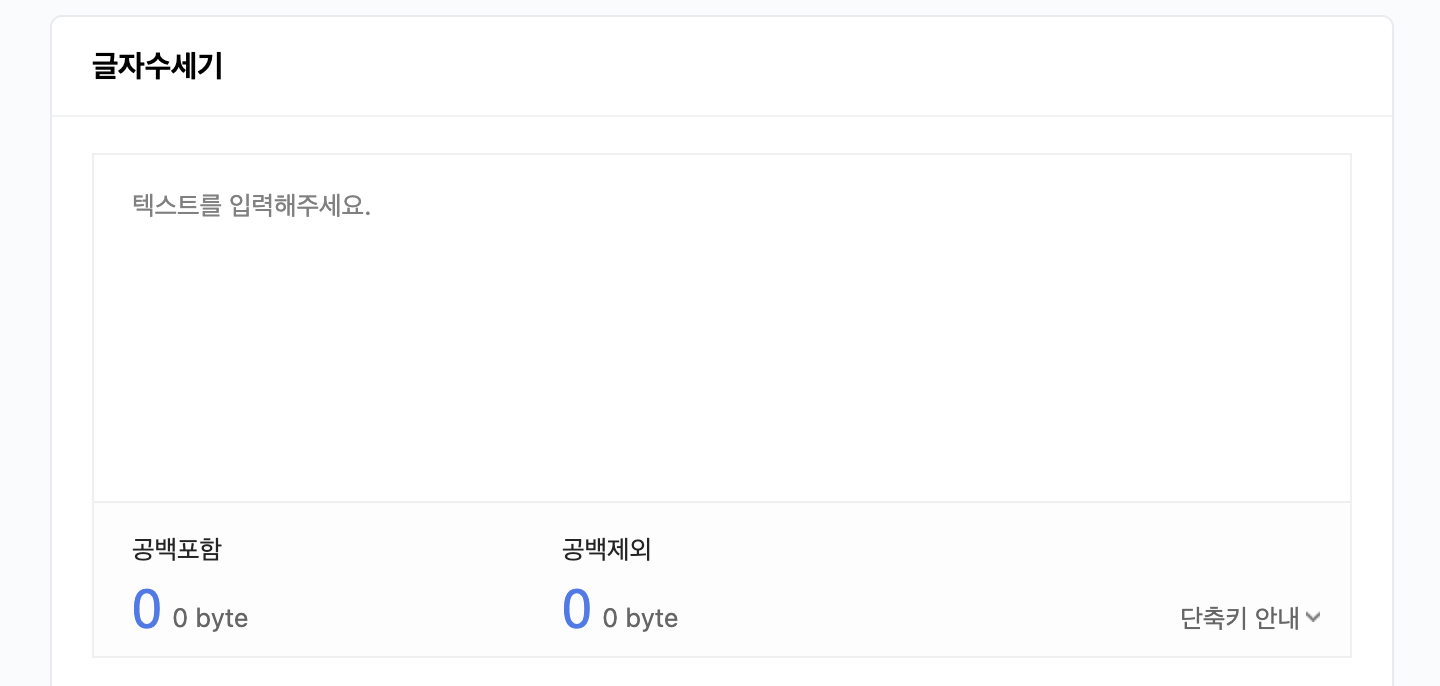The height and width of the screenshot is (686, 1440).
Task: Click the 0 byte label under 공백제외
Action: [640, 618]
